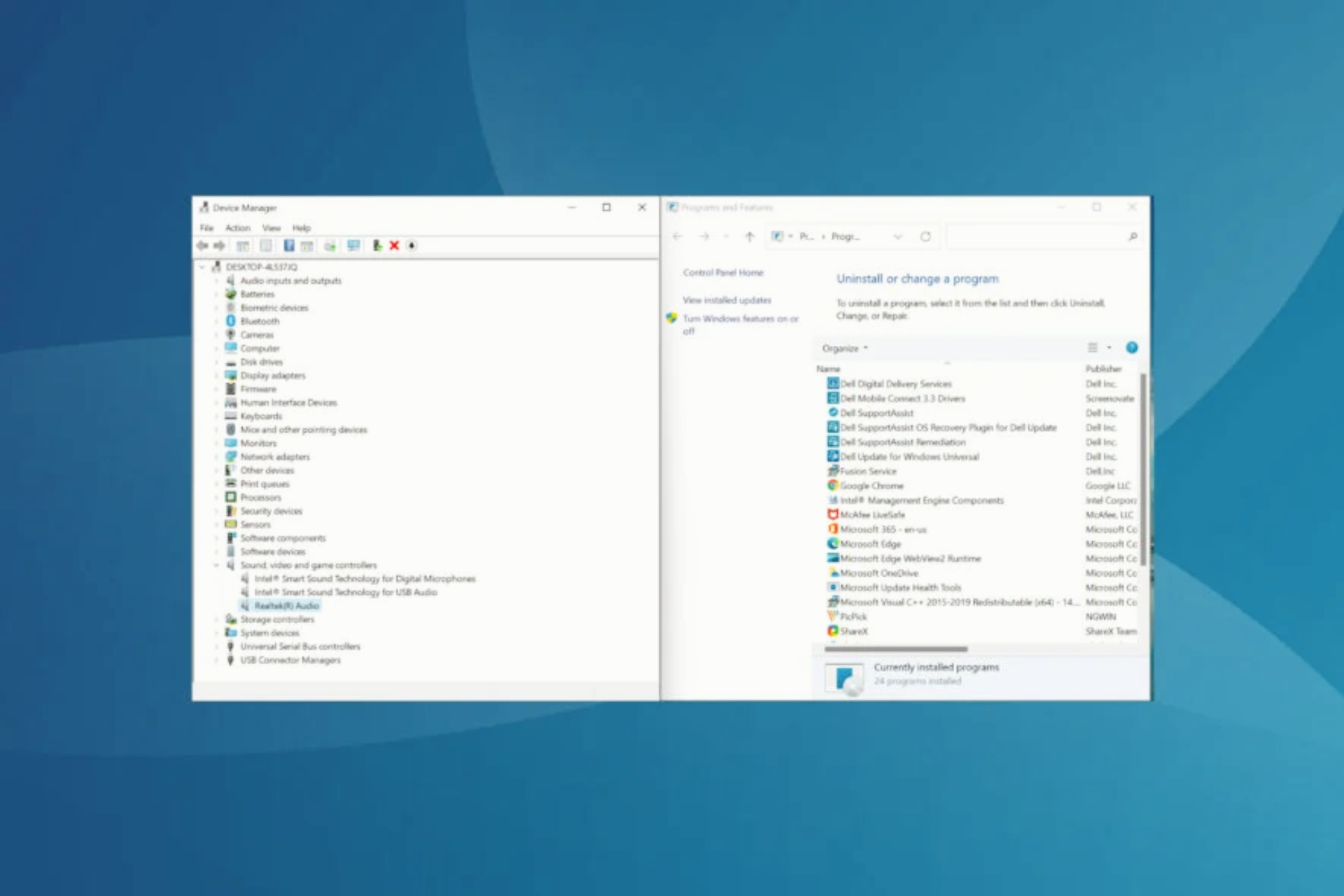Click the red X Uninstall device toolbar icon
This screenshot has width=1344, height=896.
tap(394, 246)
